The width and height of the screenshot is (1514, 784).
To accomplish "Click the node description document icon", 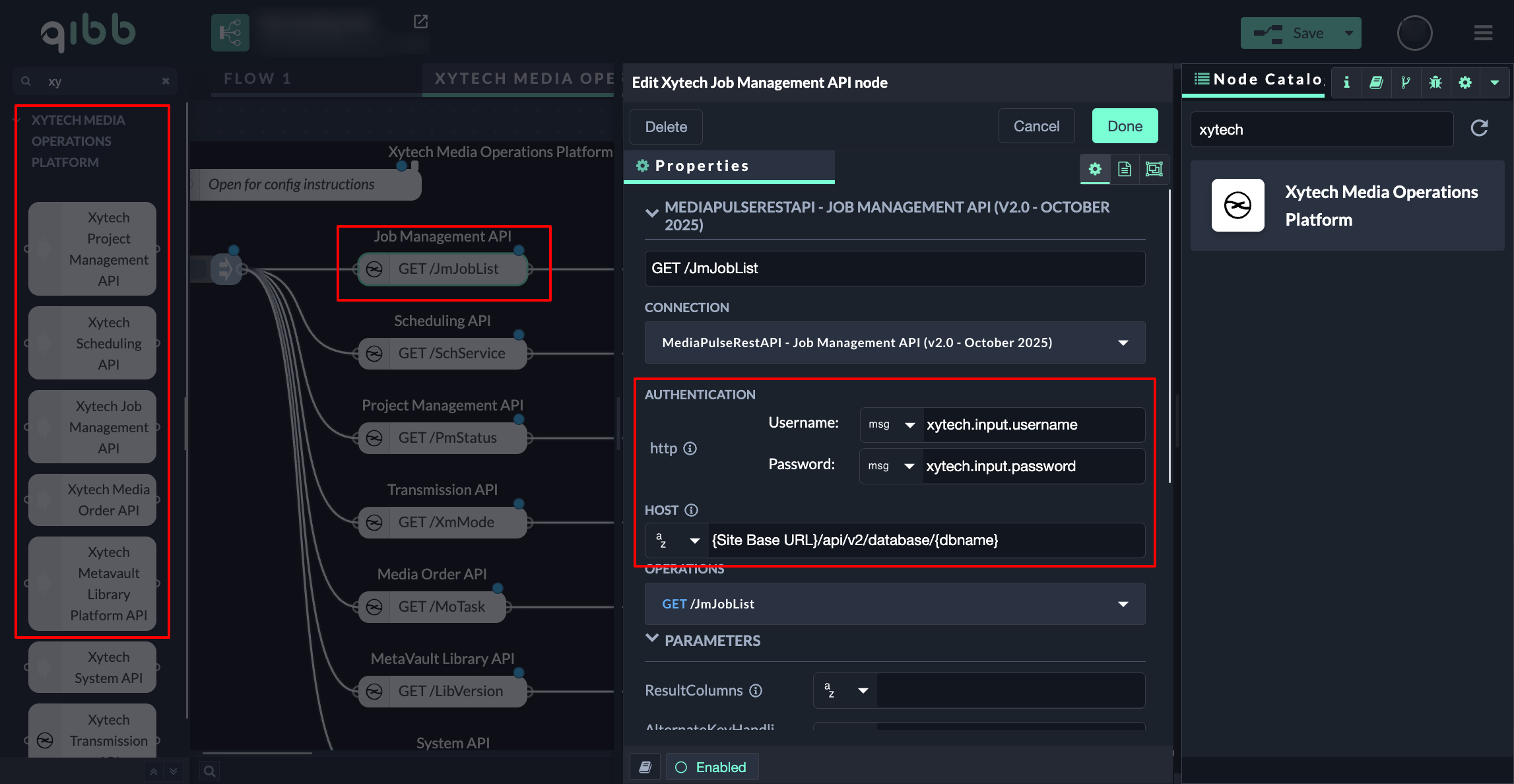I will click(x=1125, y=169).
